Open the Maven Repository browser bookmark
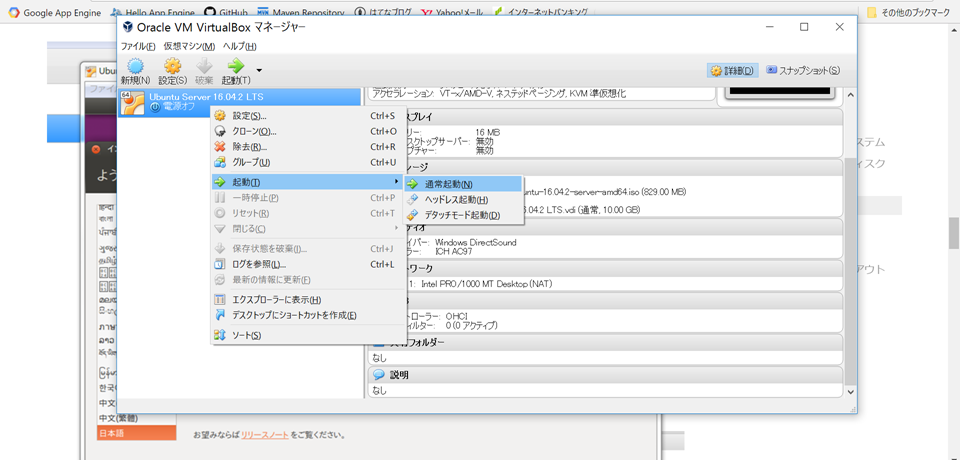960x460 pixels. coord(301,12)
